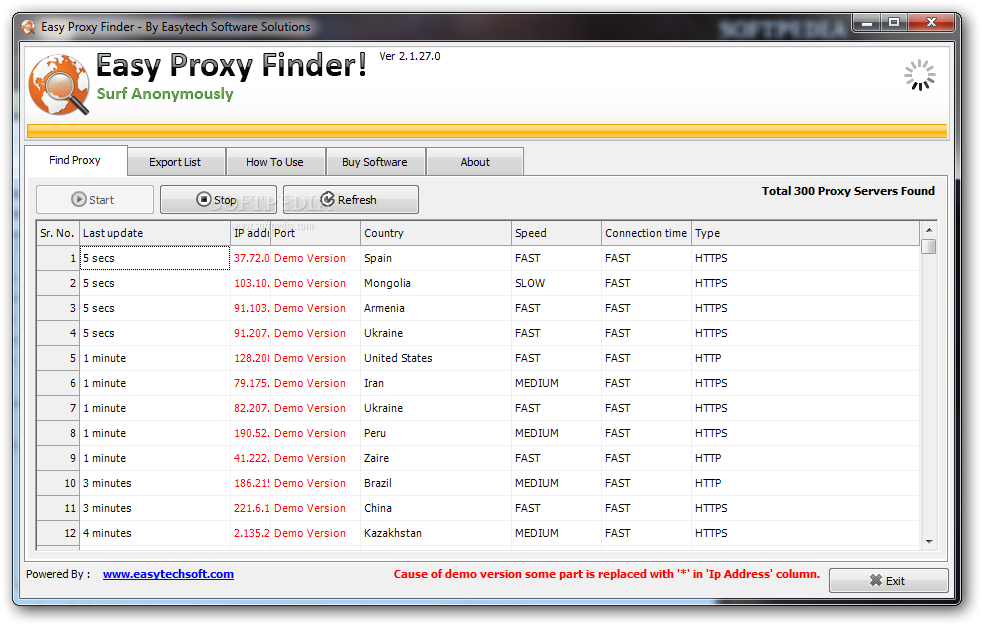Select the Armenia country cell

tap(436, 308)
